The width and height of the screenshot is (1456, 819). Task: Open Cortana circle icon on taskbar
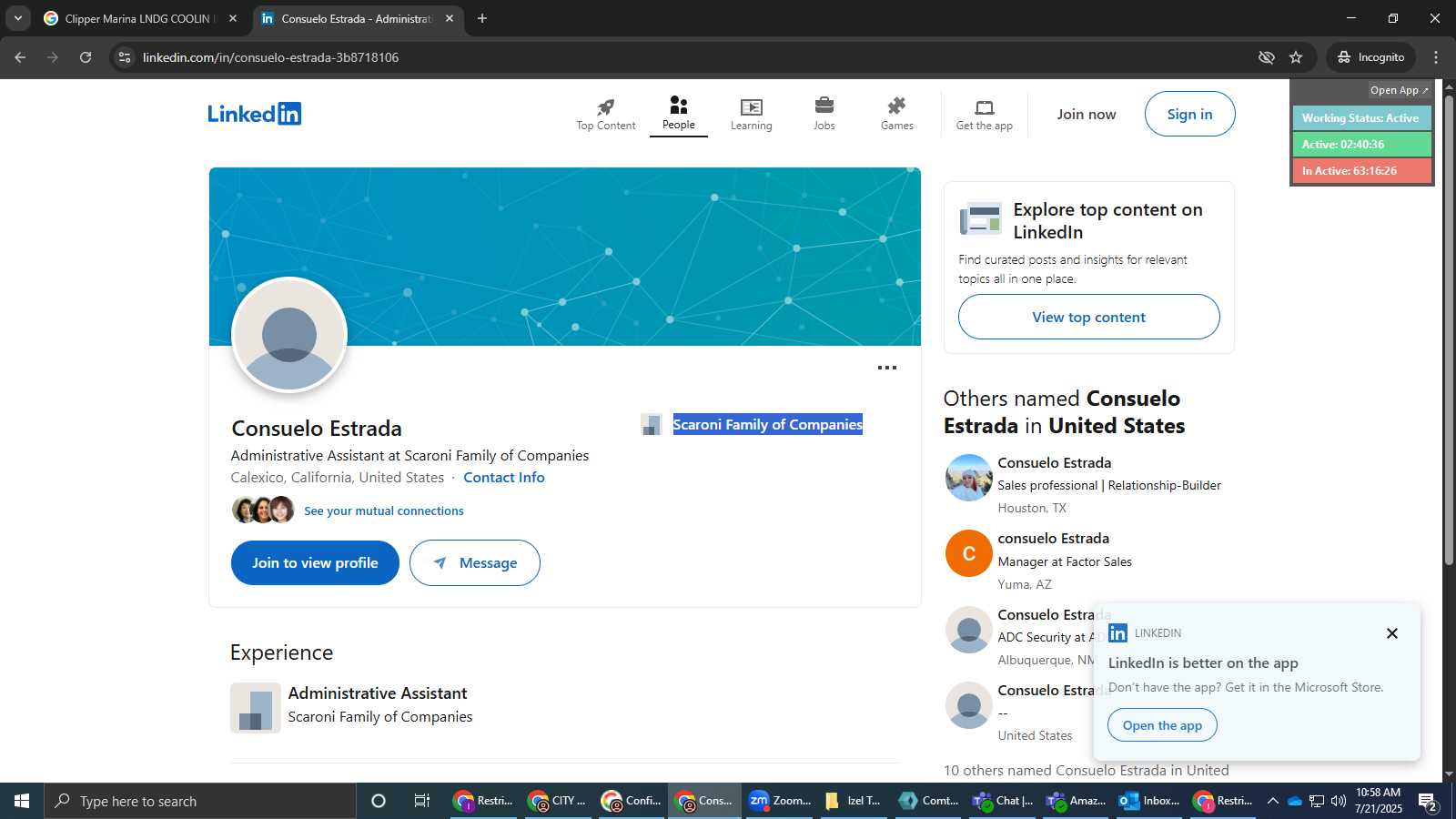pos(379,801)
